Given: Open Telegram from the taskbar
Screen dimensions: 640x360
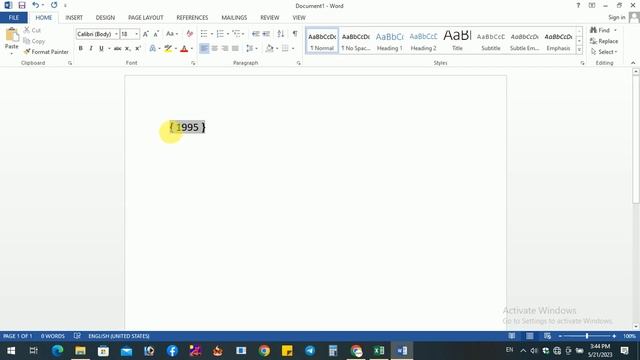Looking at the screenshot, I should pyautogui.click(x=310, y=351).
